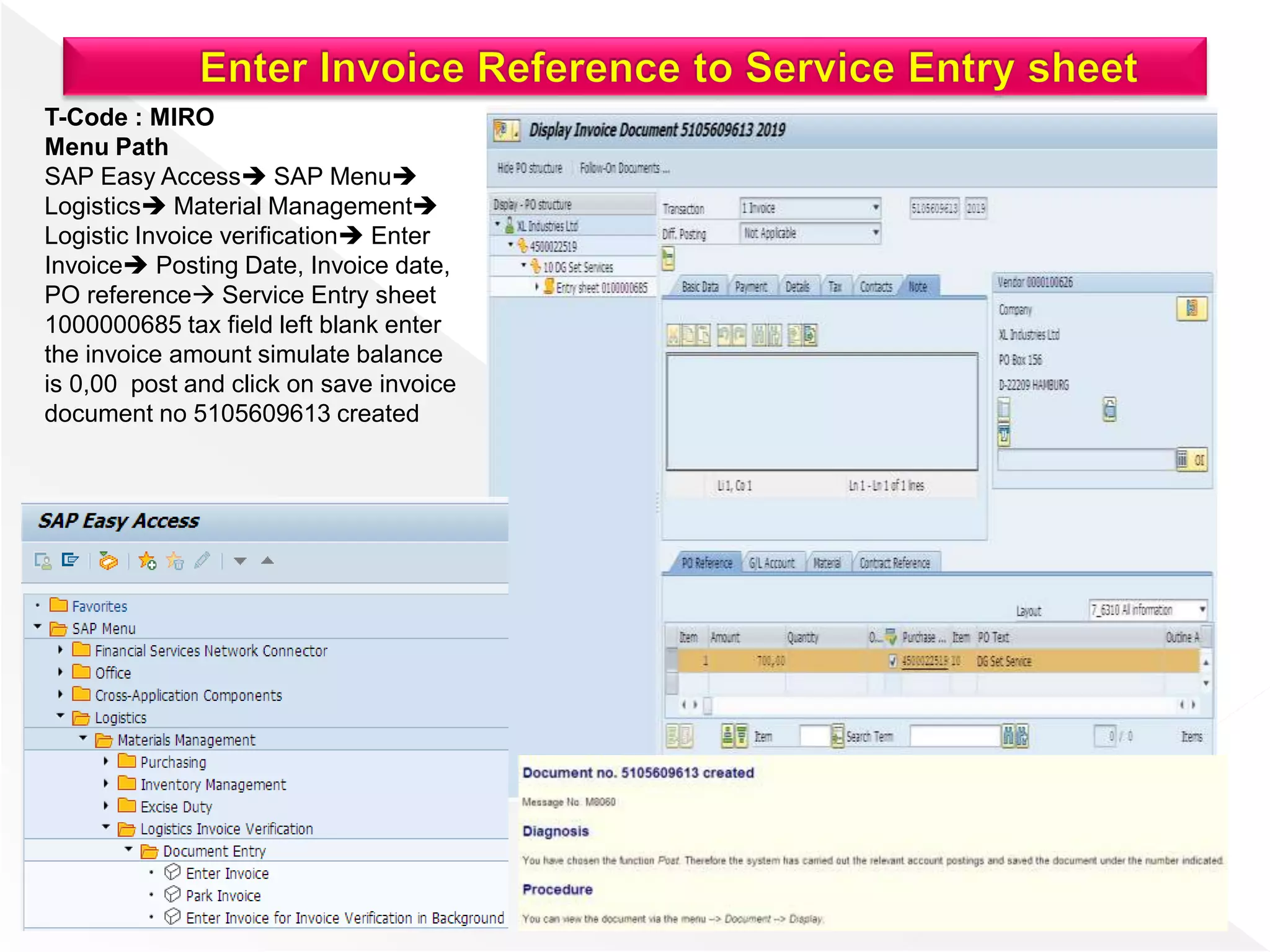The image size is (1270, 952).
Task: Click the Move Favorites Down arrow icon
Action: tap(240, 562)
